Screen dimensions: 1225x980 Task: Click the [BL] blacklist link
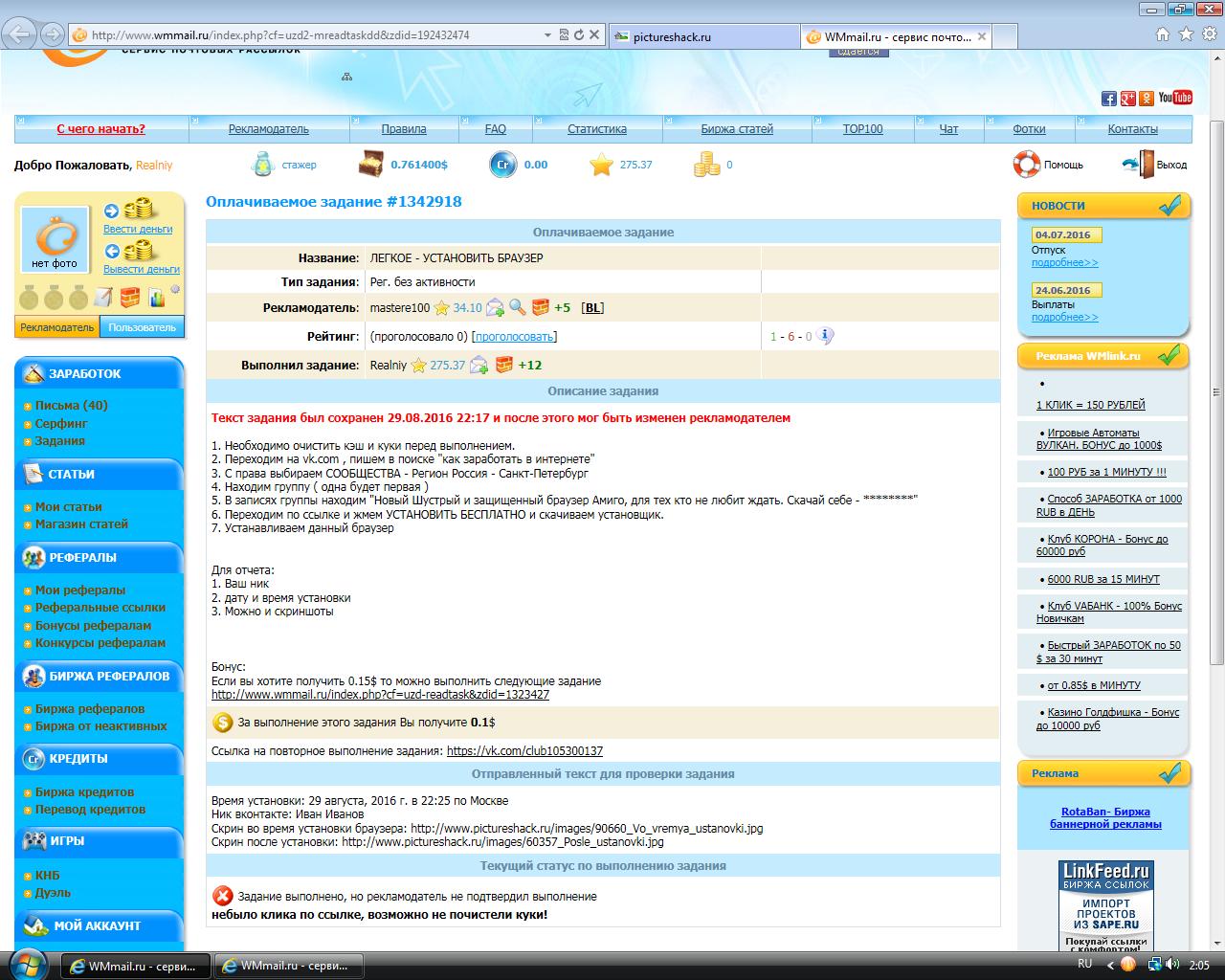tap(592, 307)
